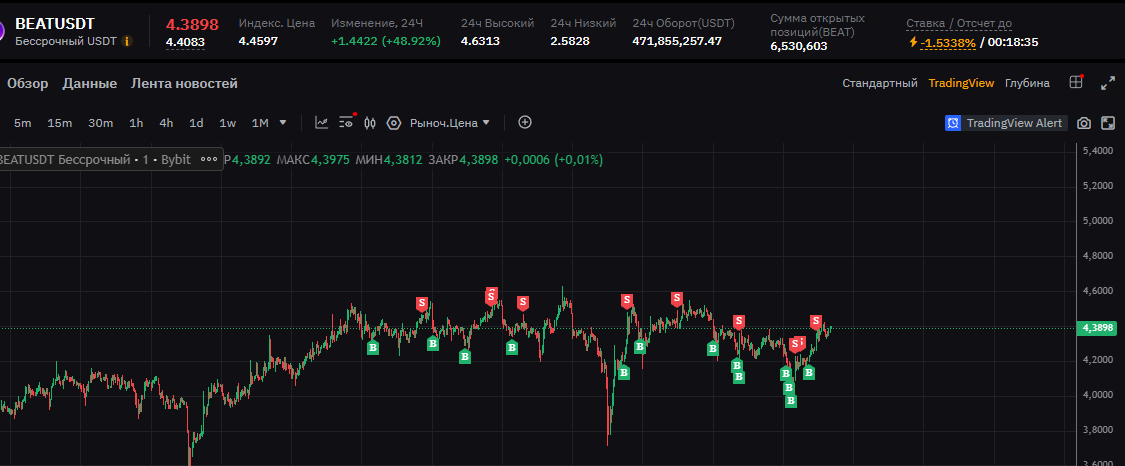Set timeframe to 4h
Viewport: 1125px width, 466px height.
[166, 123]
